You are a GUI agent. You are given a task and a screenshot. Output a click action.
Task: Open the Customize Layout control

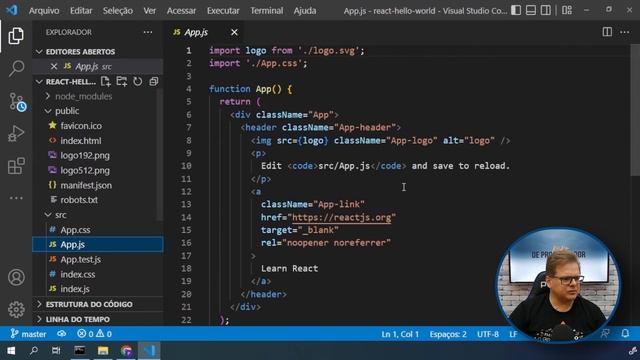(567, 10)
